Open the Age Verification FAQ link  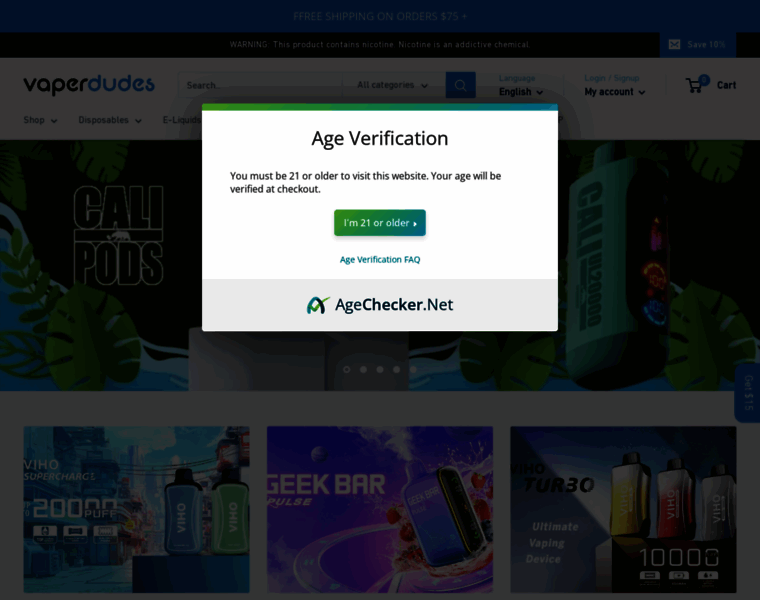coord(380,260)
